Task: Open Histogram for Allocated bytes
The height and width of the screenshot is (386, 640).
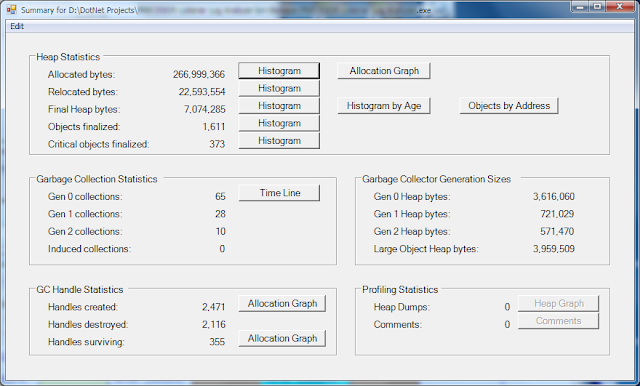Action: click(x=279, y=71)
